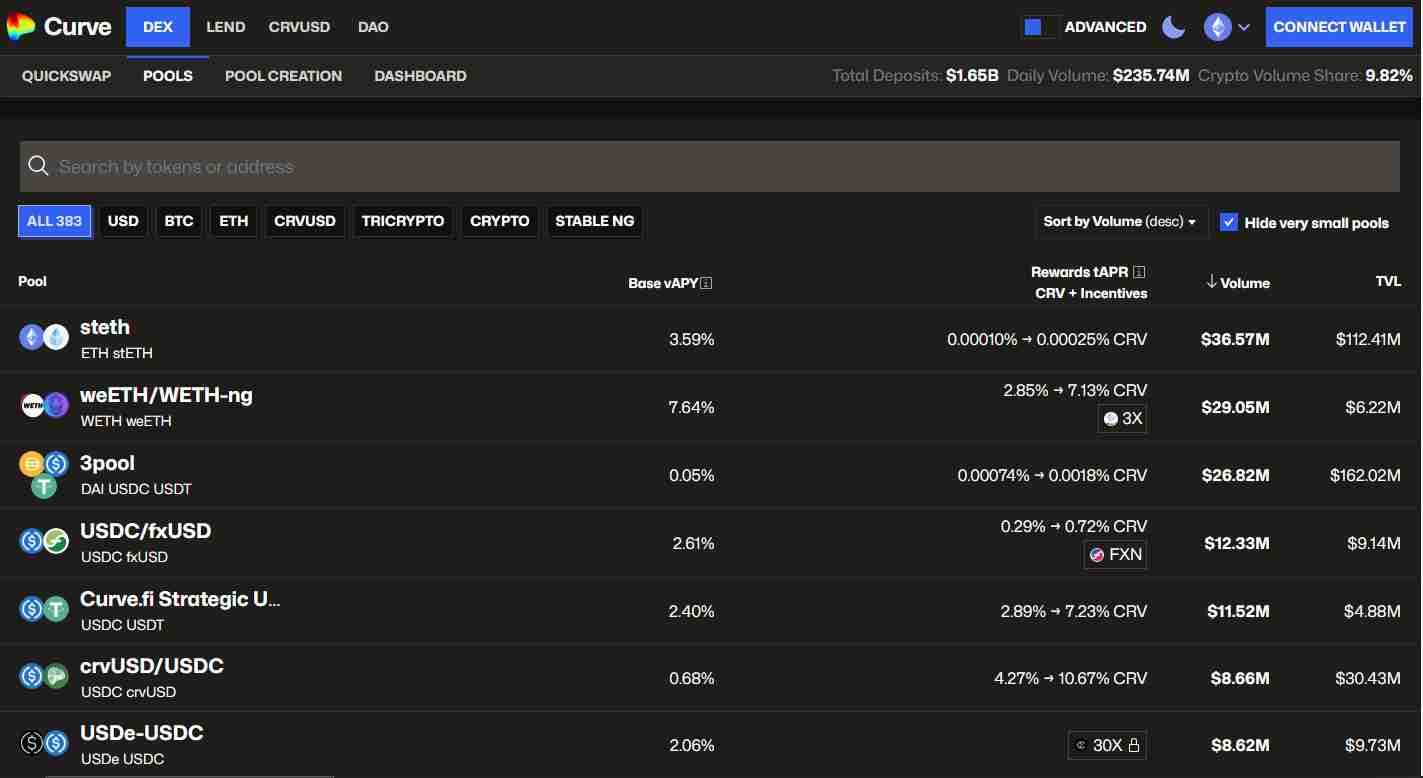Click the FXN incentive badge
The height and width of the screenshot is (778, 1423).
point(1115,554)
